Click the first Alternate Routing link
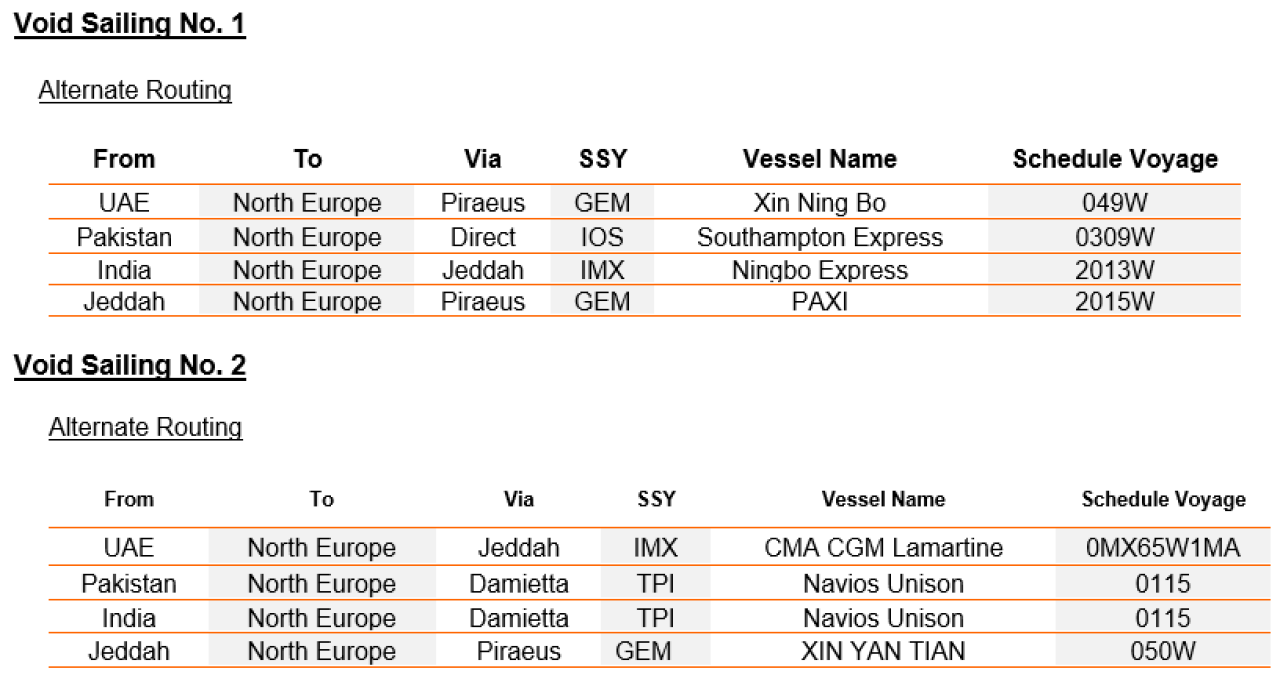Image resolution: width=1280 pixels, height=682 pixels. click(135, 90)
